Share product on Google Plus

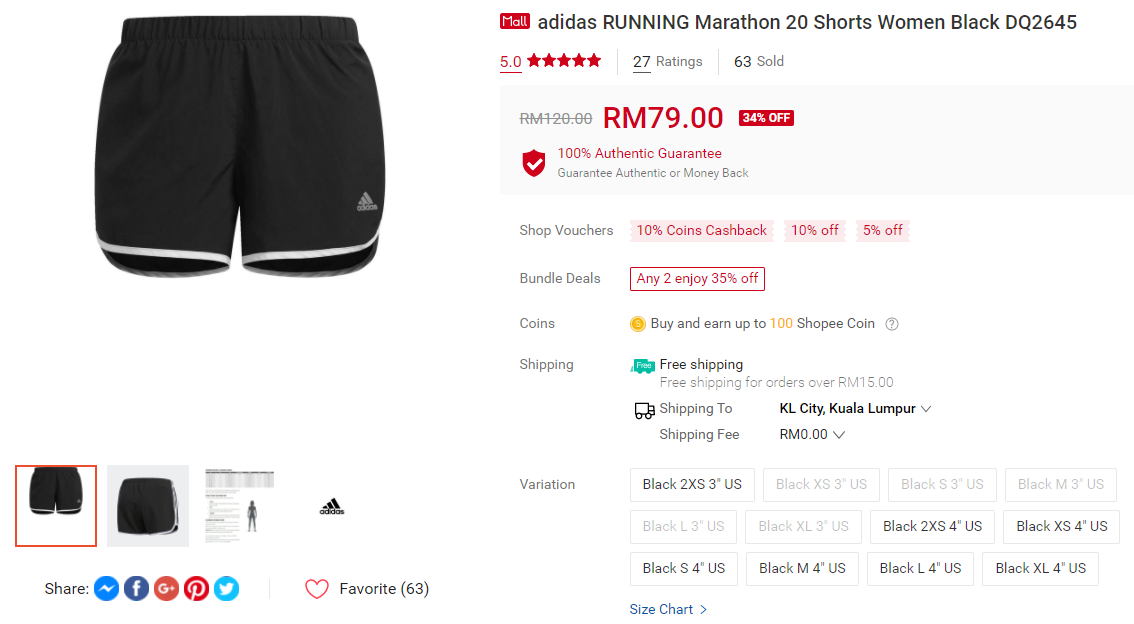(167, 589)
